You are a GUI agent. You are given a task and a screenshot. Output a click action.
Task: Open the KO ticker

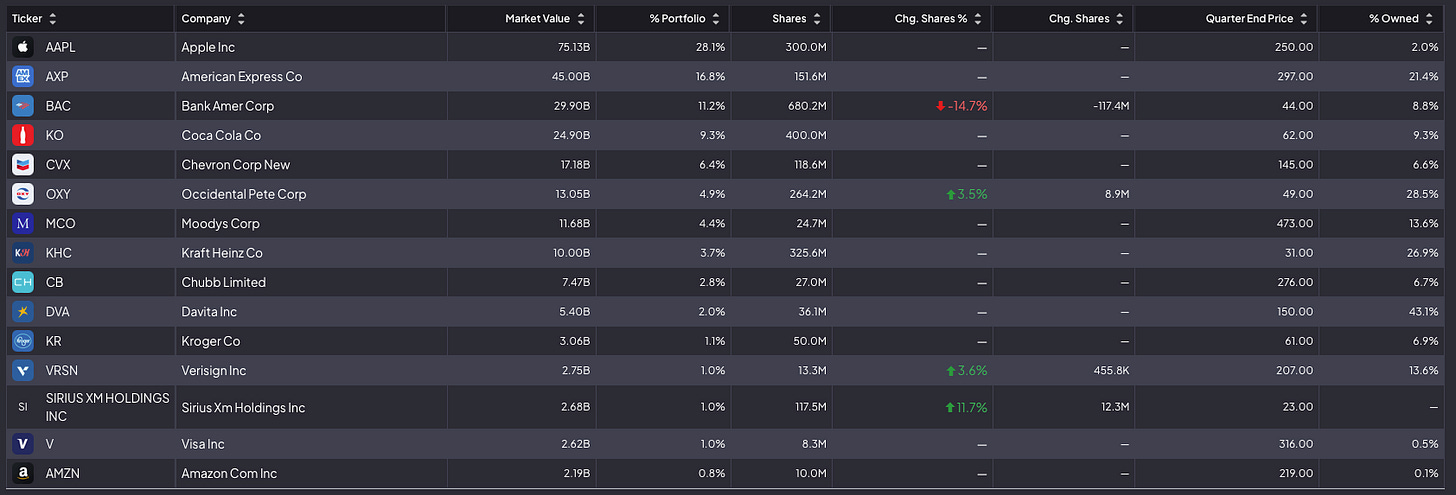tap(55, 135)
